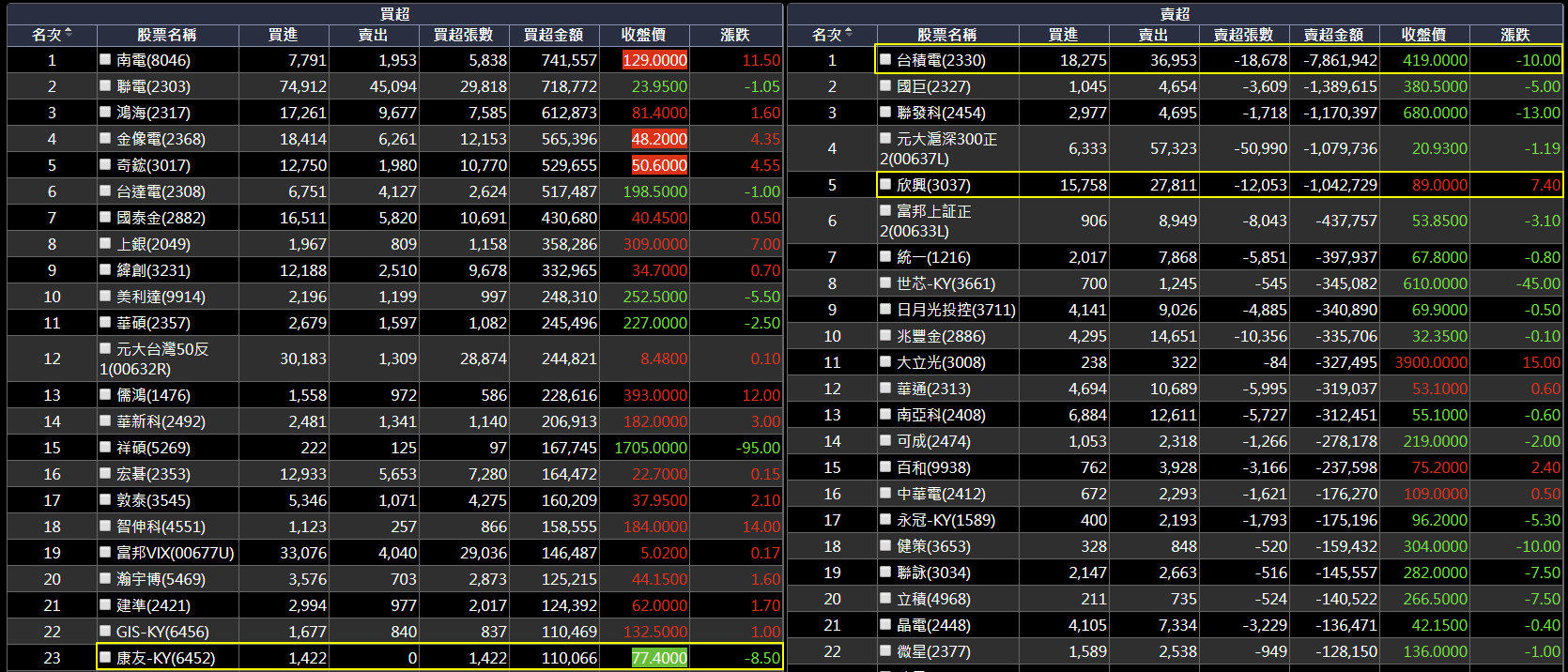1568x672 pixels.
Task: Mark checkbox of 康友-KY(6452)
Action: point(105,657)
